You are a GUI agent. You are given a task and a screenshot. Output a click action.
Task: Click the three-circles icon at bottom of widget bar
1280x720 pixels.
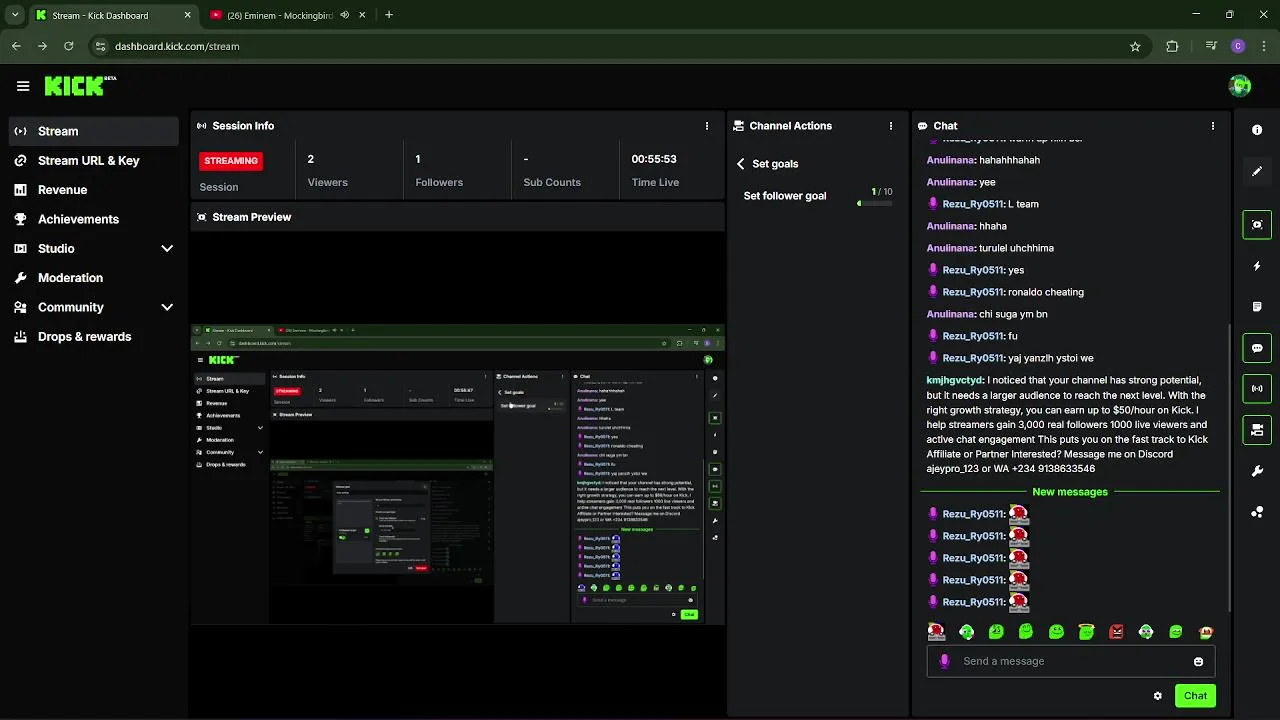1257,512
